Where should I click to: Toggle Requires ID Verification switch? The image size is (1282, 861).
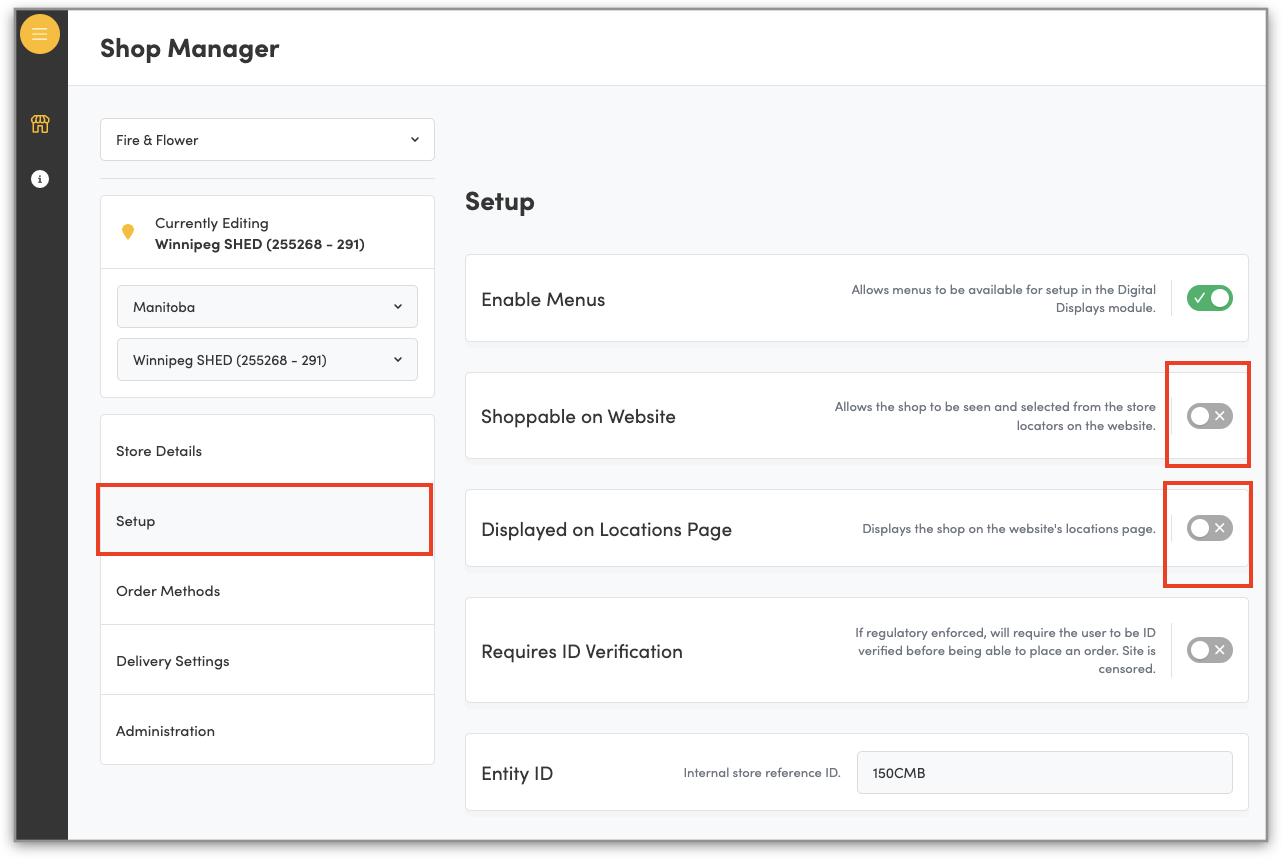tap(1209, 650)
